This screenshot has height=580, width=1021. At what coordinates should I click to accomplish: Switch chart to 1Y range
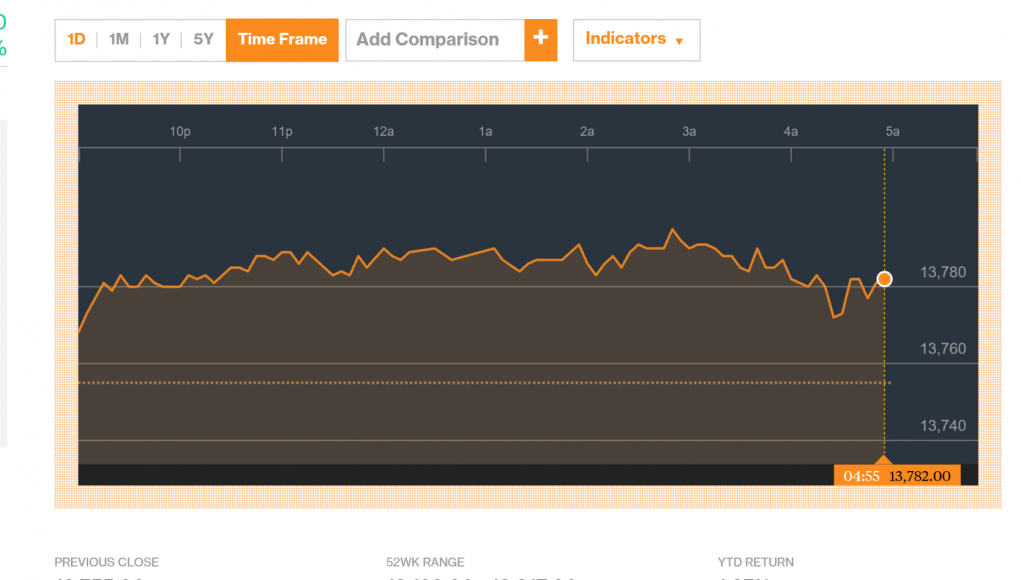[161, 39]
